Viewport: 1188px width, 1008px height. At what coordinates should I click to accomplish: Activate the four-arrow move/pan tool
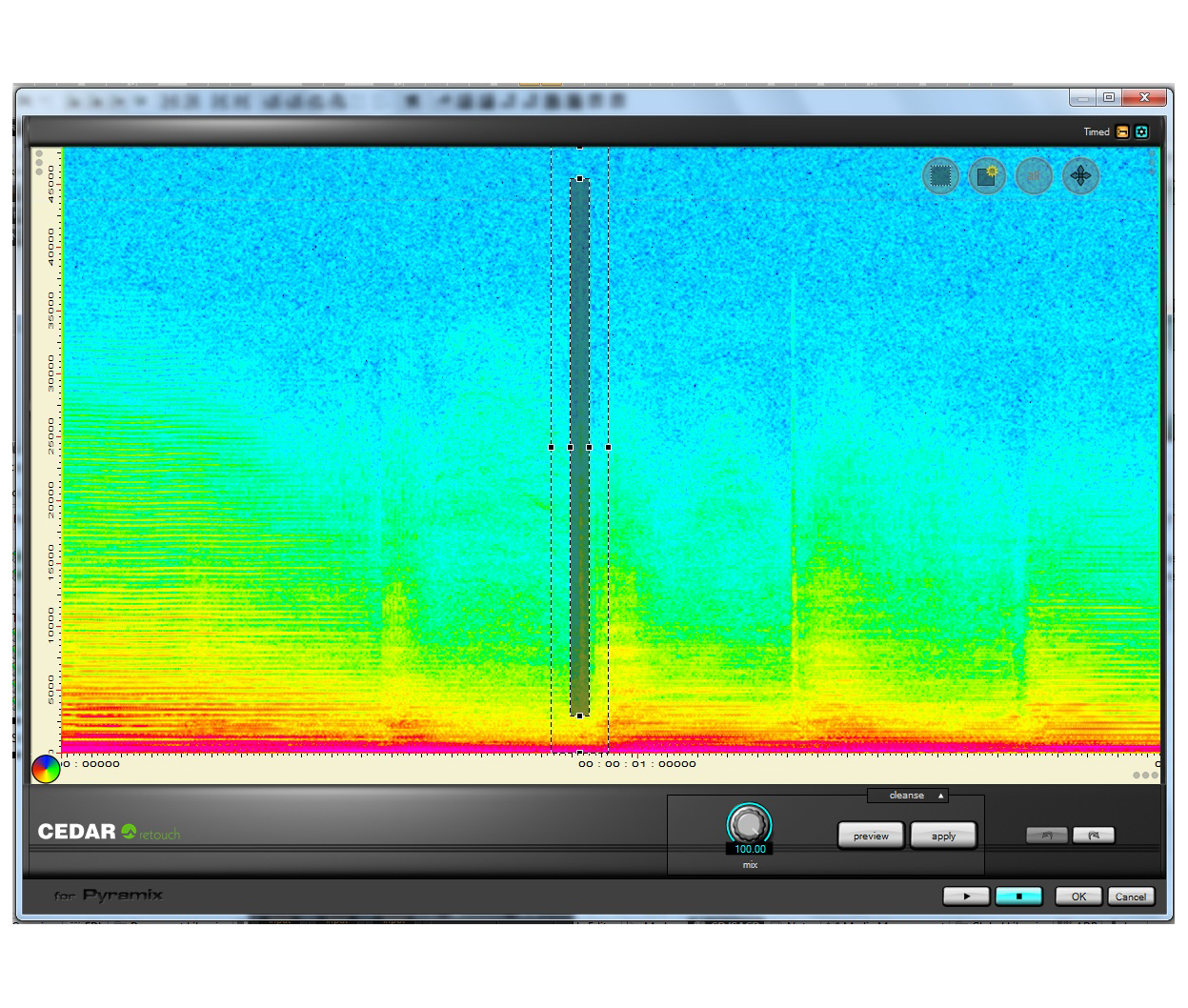tap(1080, 176)
